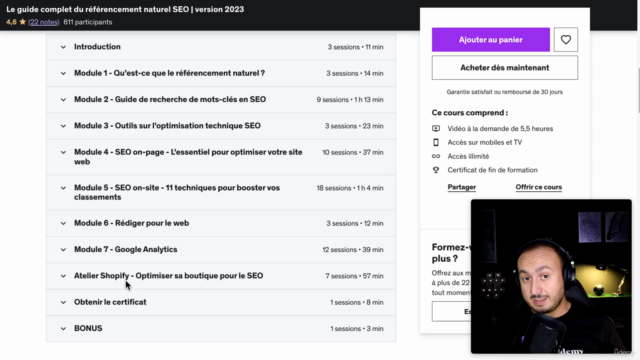Select the BONUS section title
Image resolution: width=640 pixels, height=360 pixels.
(88, 328)
